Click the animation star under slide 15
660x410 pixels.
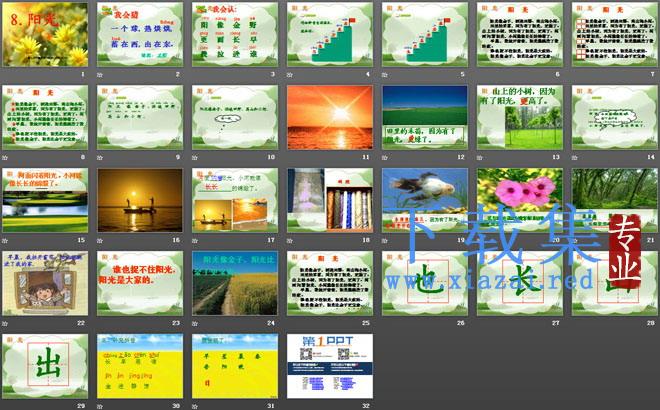(x=5, y=240)
